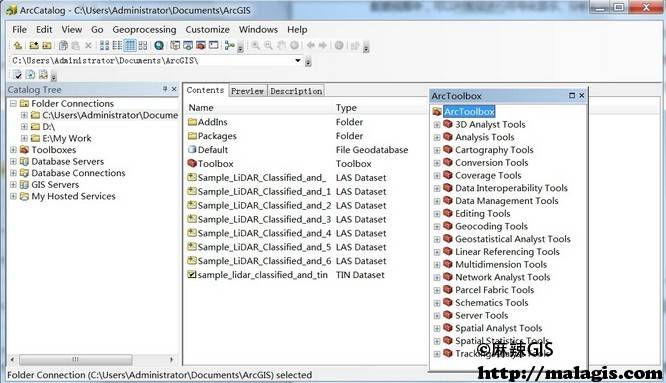Click the Disconnect From Folder icon
Viewport: 666px width, 383px height.
(x=47, y=45)
